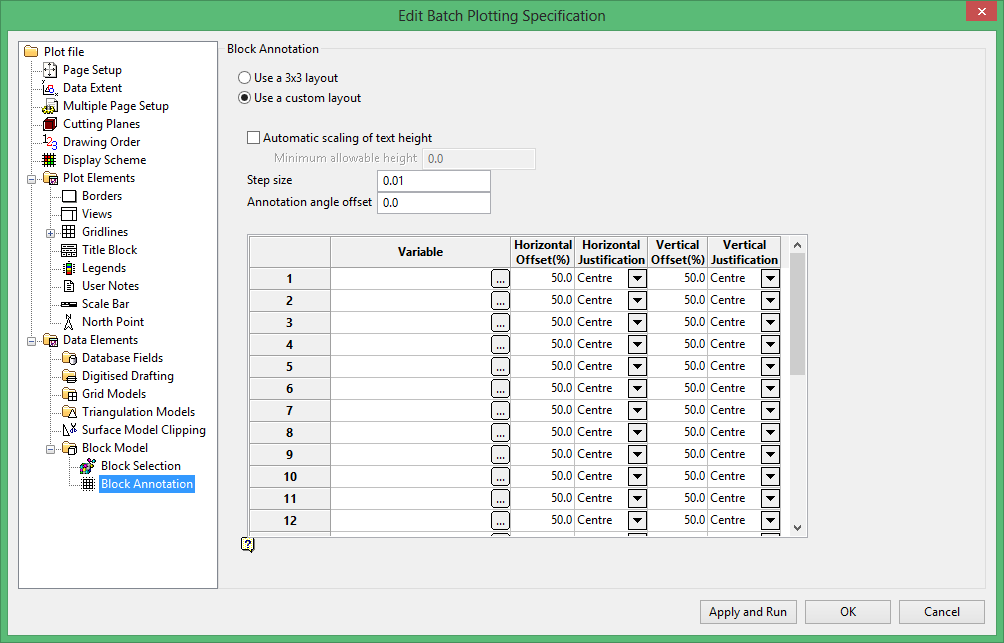The height and width of the screenshot is (643, 1004).
Task: Click the help question mark icon
Action: coord(248,544)
